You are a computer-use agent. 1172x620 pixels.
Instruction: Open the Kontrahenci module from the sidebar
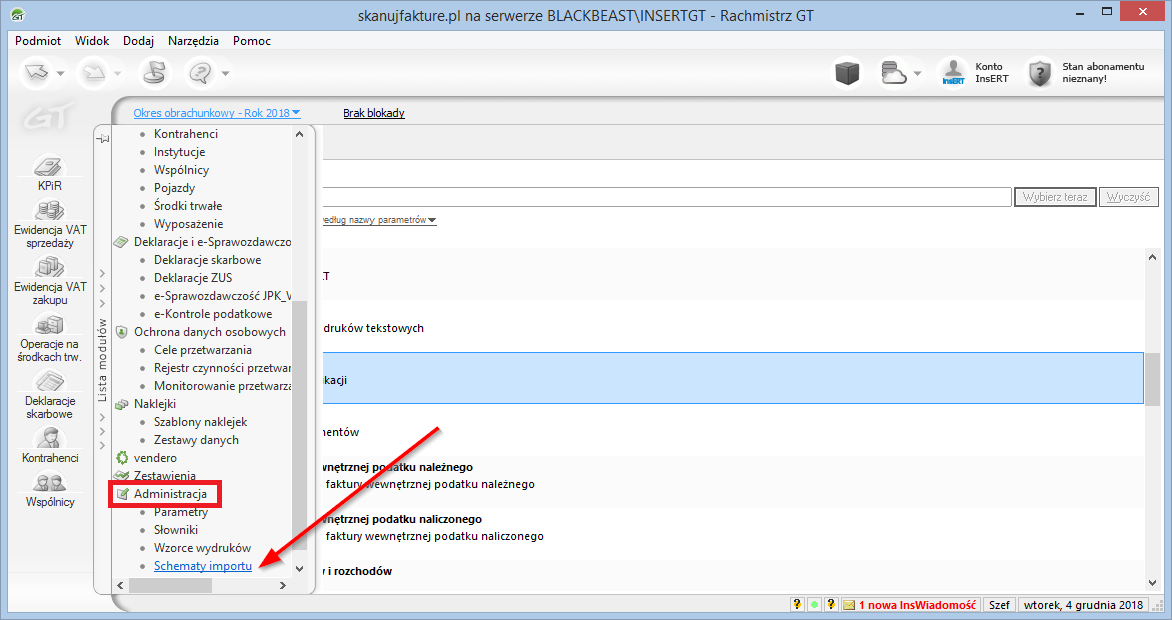click(50, 442)
